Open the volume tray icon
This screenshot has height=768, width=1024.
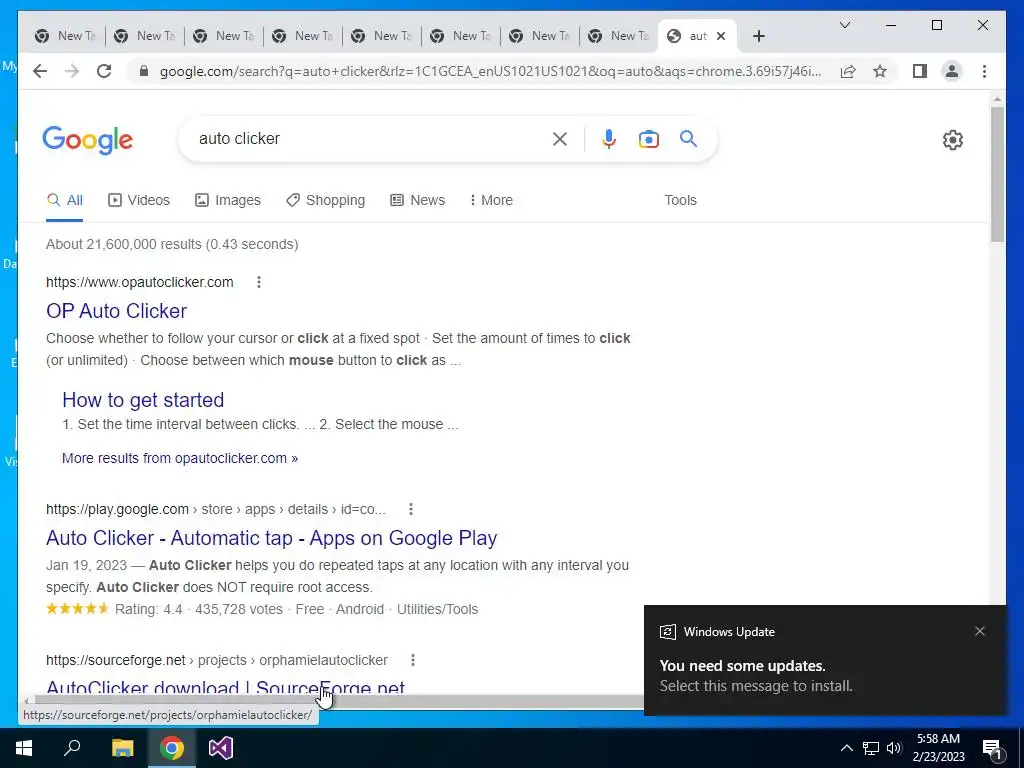894,748
